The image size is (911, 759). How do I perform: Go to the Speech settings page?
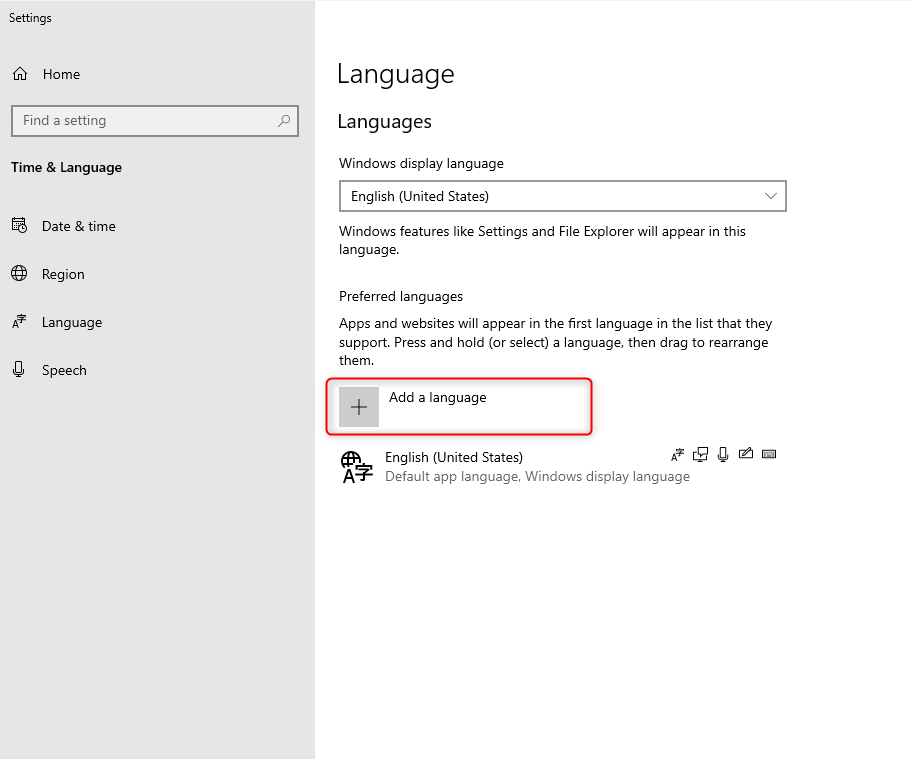coord(64,370)
